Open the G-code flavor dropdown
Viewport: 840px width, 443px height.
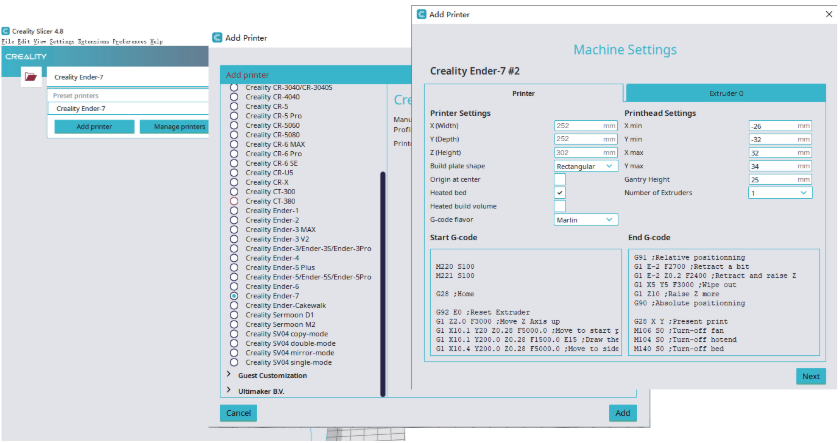(x=586, y=220)
